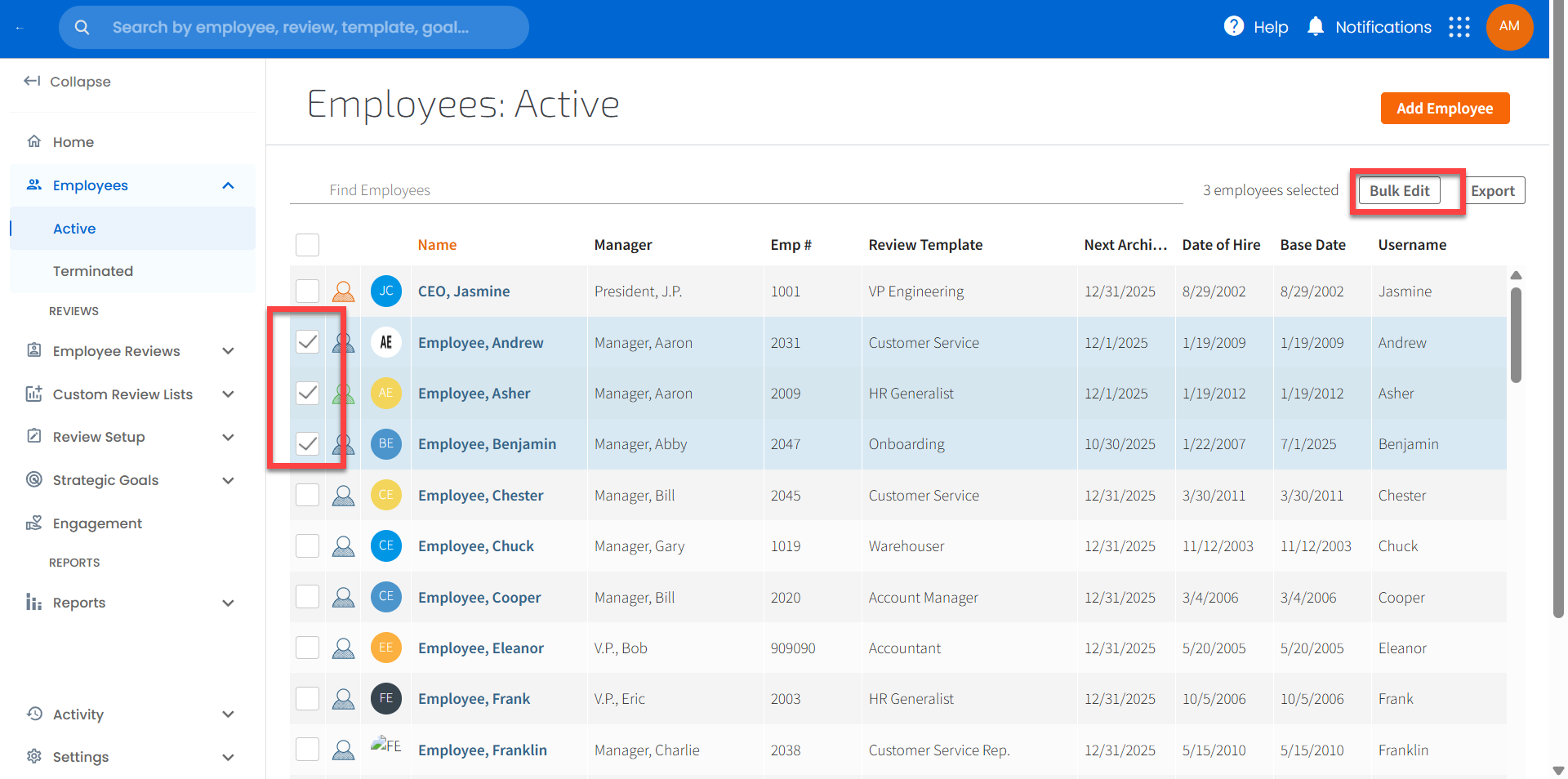Collapse the Employees sidebar section
The image size is (1568, 779).
(228, 185)
